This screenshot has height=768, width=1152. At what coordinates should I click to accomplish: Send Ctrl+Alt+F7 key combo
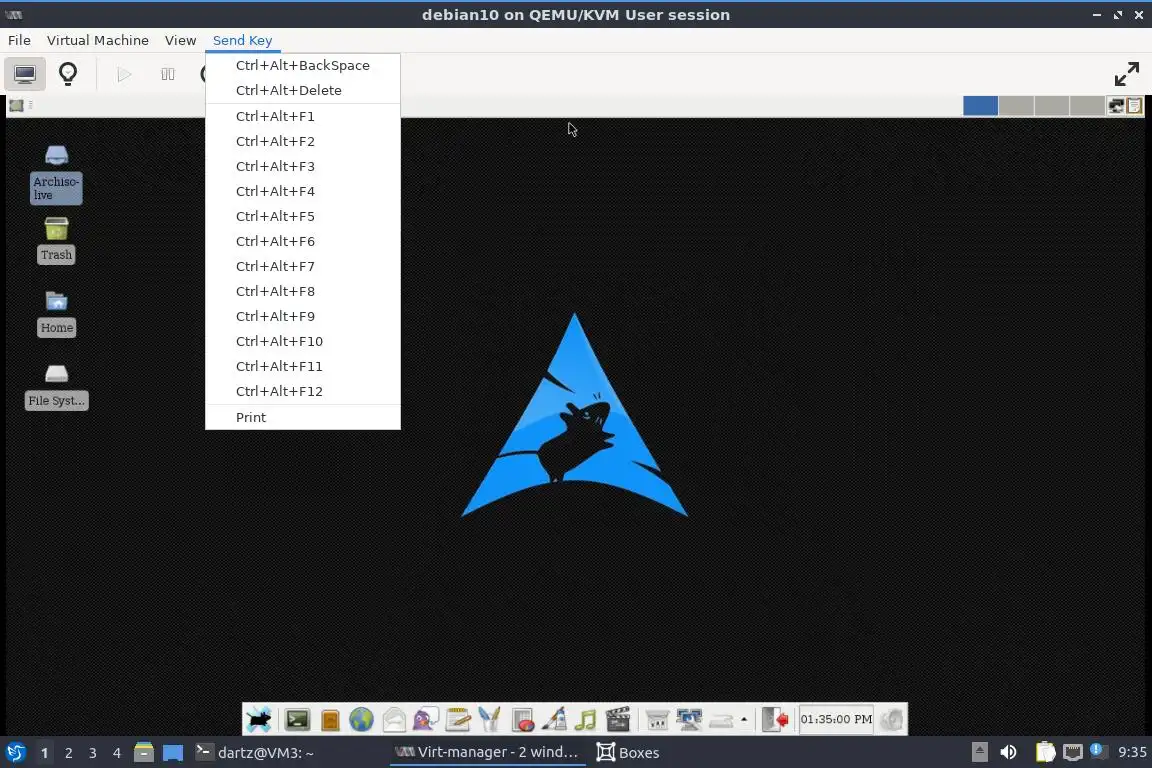pos(303,266)
